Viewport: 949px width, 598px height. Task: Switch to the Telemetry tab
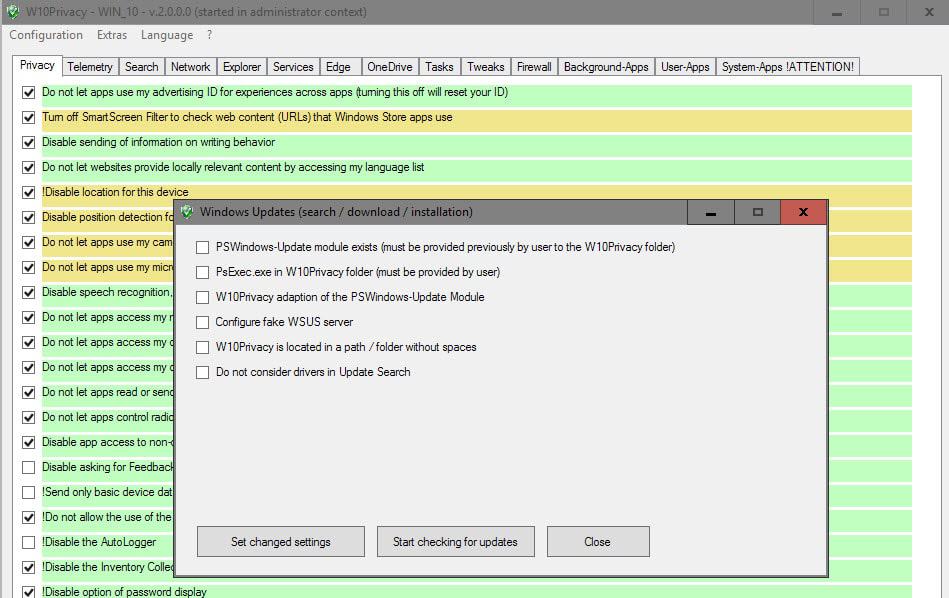pos(90,67)
